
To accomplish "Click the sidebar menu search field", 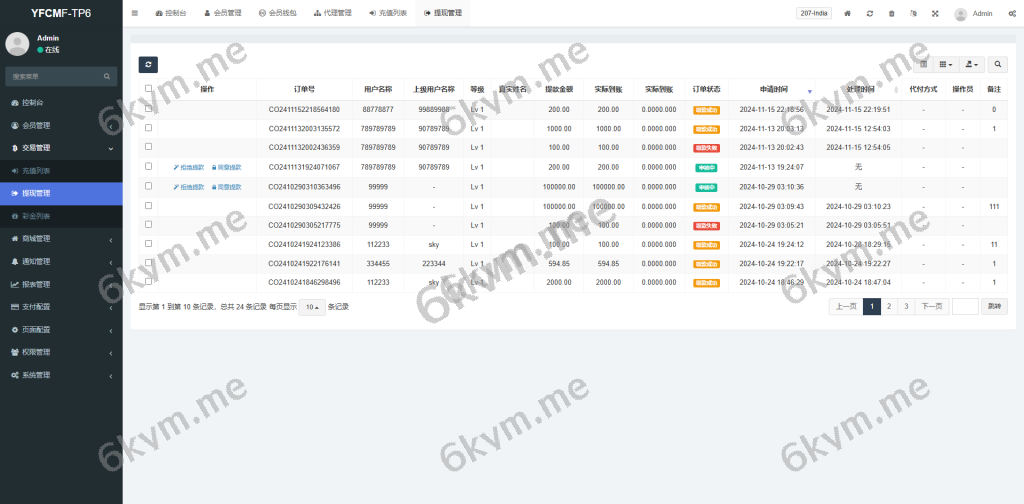I will coord(55,76).
